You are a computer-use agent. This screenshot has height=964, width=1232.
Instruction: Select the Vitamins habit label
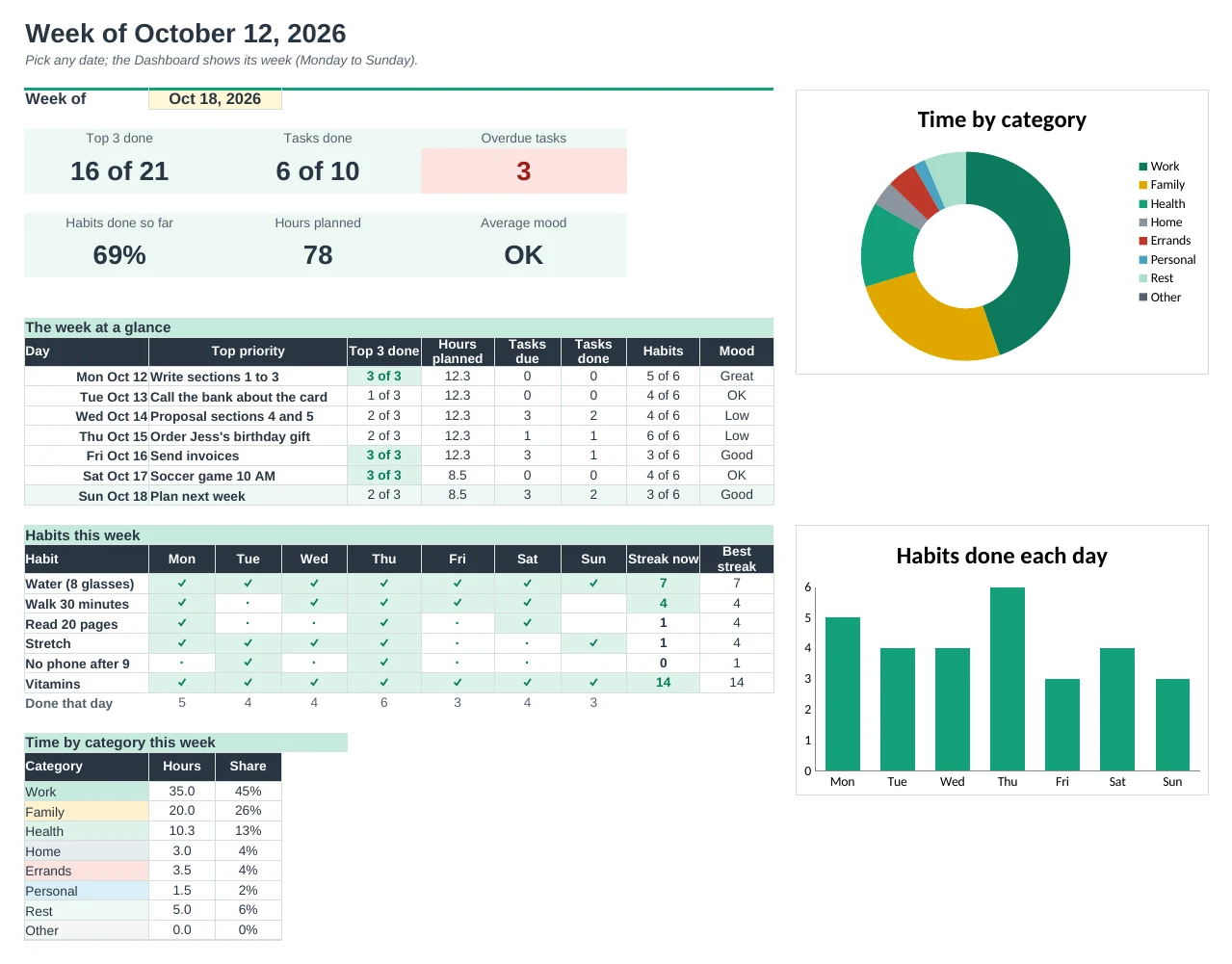[x=87, y=684]
